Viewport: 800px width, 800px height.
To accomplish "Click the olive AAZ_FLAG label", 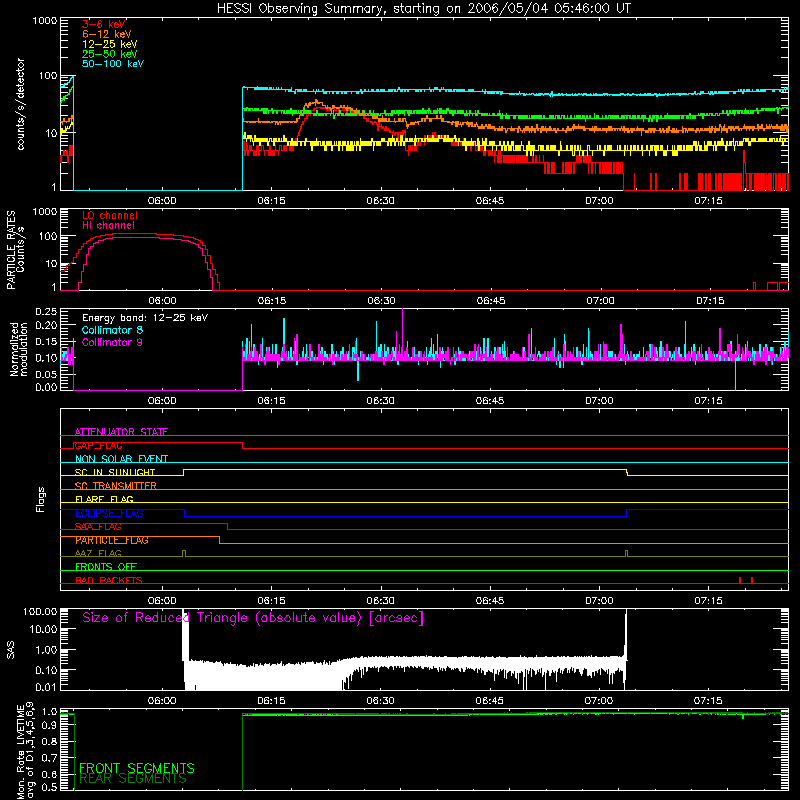I will (x=98, y=553).
